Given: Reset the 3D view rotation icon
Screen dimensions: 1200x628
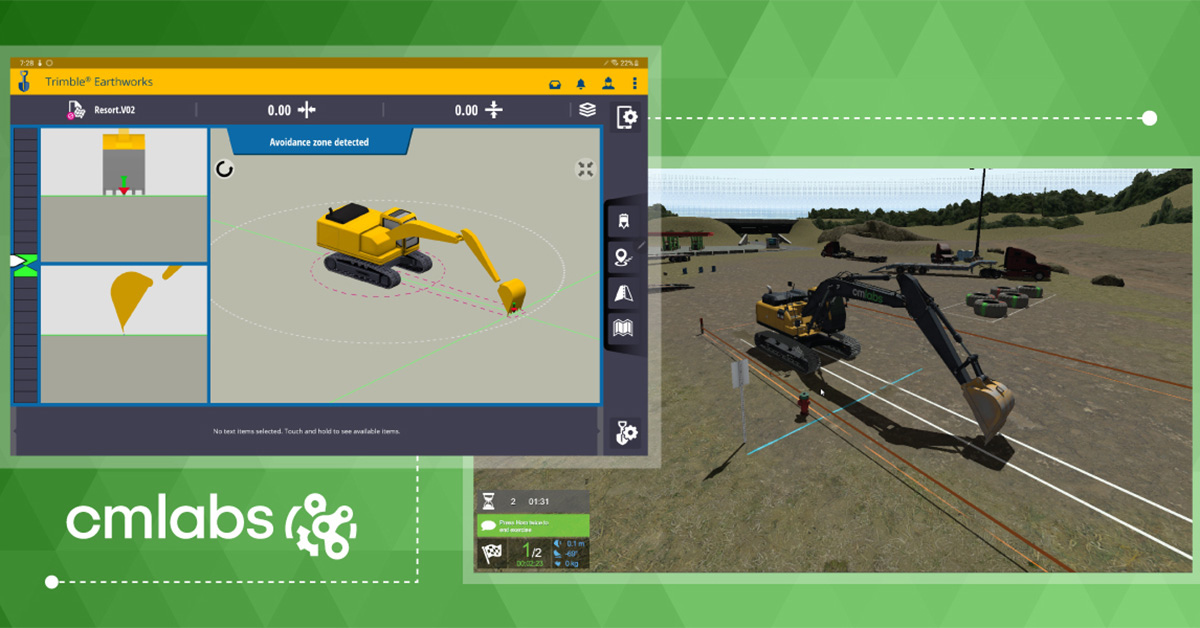Looking at the screenshot, I should point(225,169).
